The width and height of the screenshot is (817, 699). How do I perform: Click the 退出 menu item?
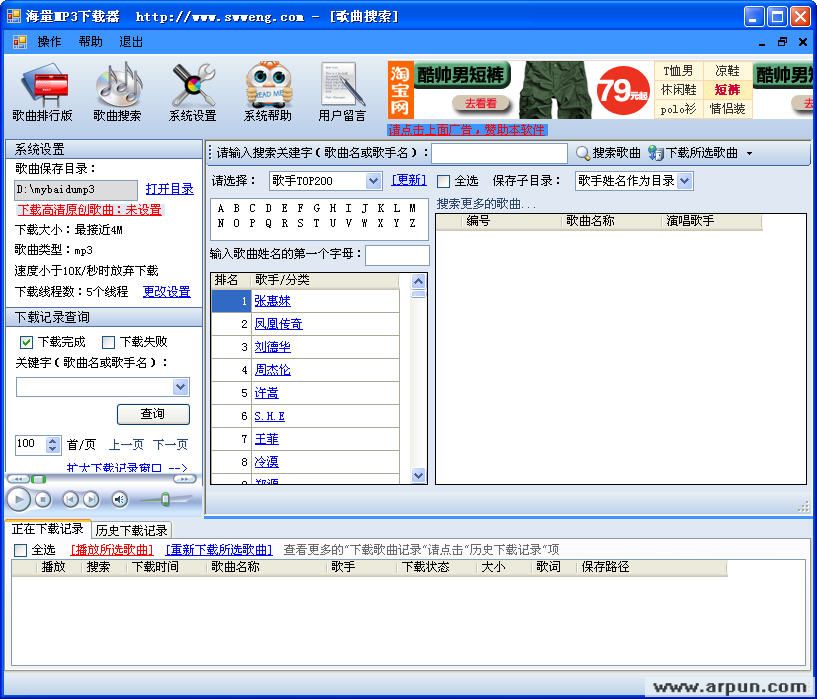[x=131, y=42]
